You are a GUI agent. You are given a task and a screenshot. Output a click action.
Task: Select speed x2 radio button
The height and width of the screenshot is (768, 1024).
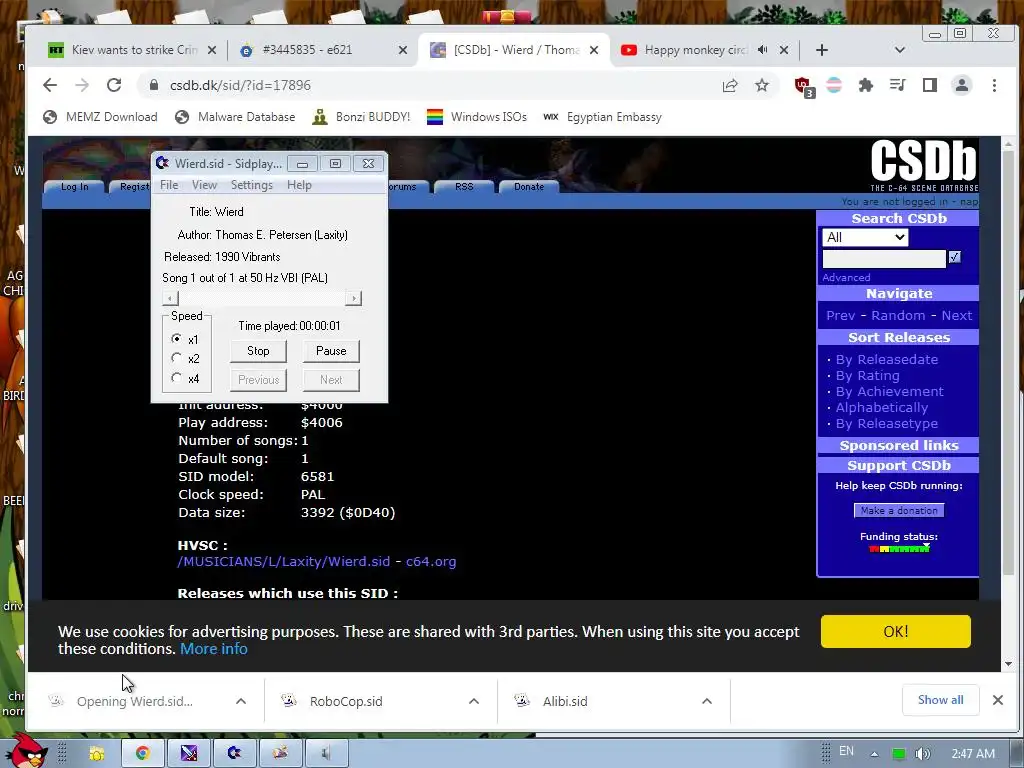(176, 358)
